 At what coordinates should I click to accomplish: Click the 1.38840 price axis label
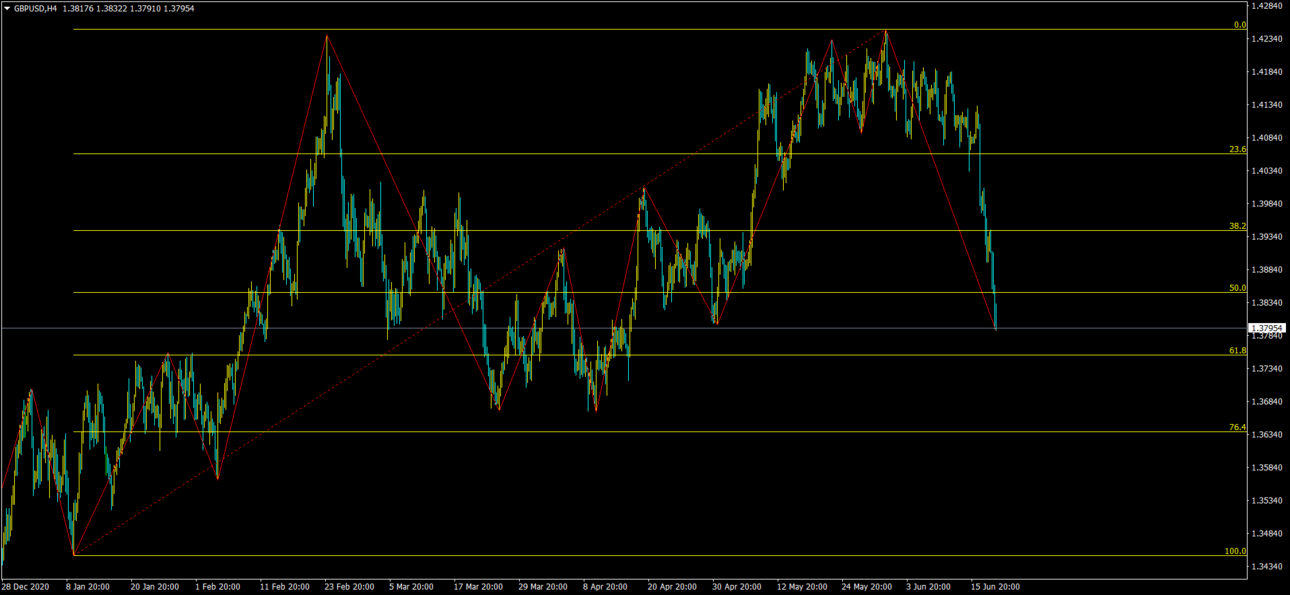point(1268,270)
